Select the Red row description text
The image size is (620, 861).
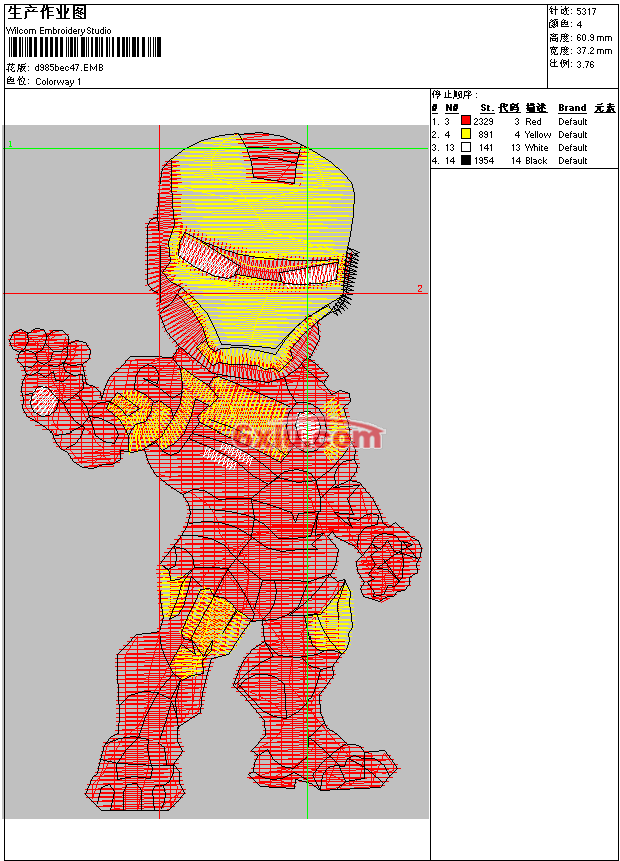(533, 121)
